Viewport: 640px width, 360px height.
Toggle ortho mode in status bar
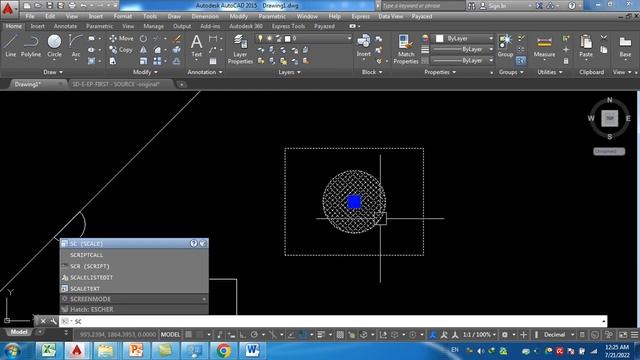243,335
